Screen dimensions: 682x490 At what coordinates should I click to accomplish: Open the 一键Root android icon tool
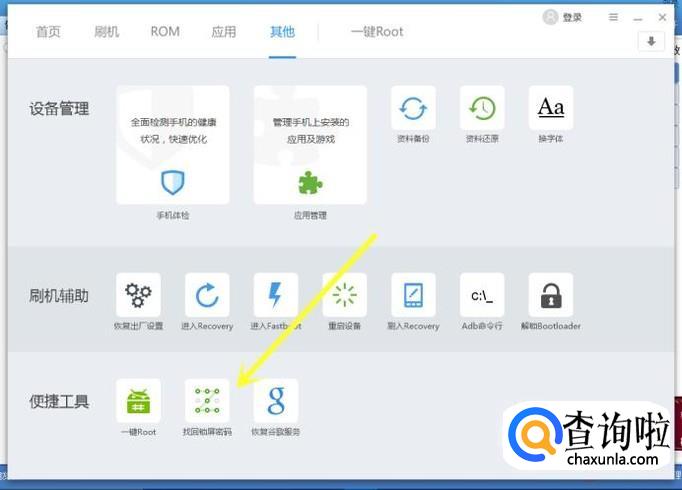[x=138, y=401]
